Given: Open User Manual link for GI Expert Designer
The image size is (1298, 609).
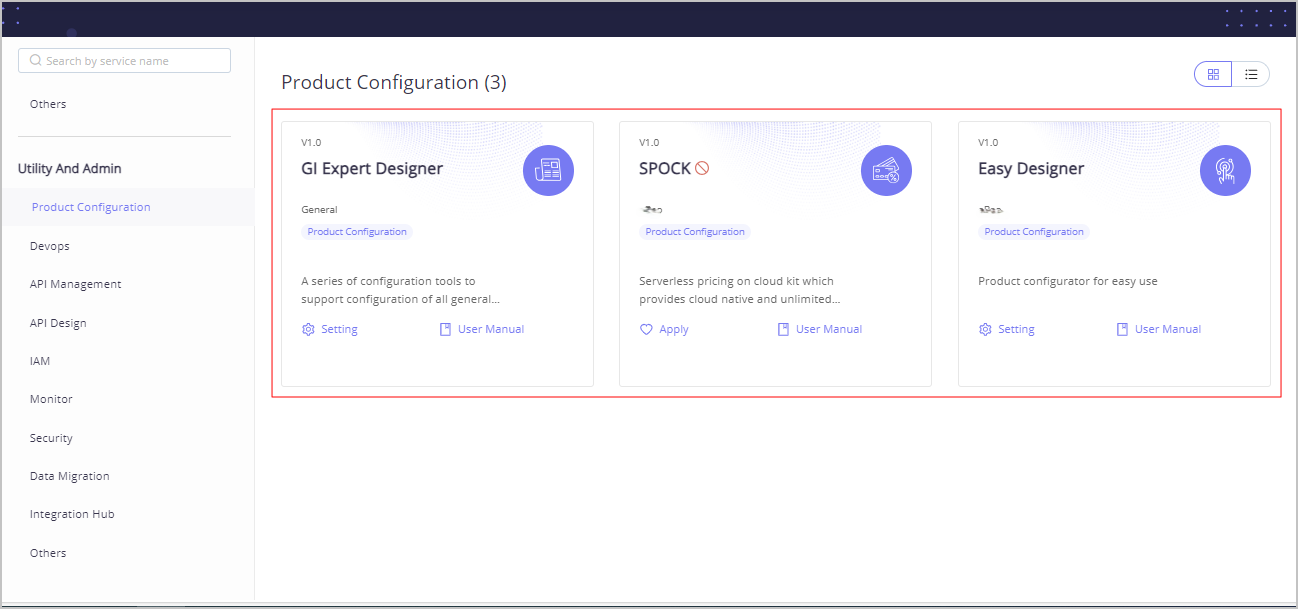Looking at the screenshot, I should point(491,329).
